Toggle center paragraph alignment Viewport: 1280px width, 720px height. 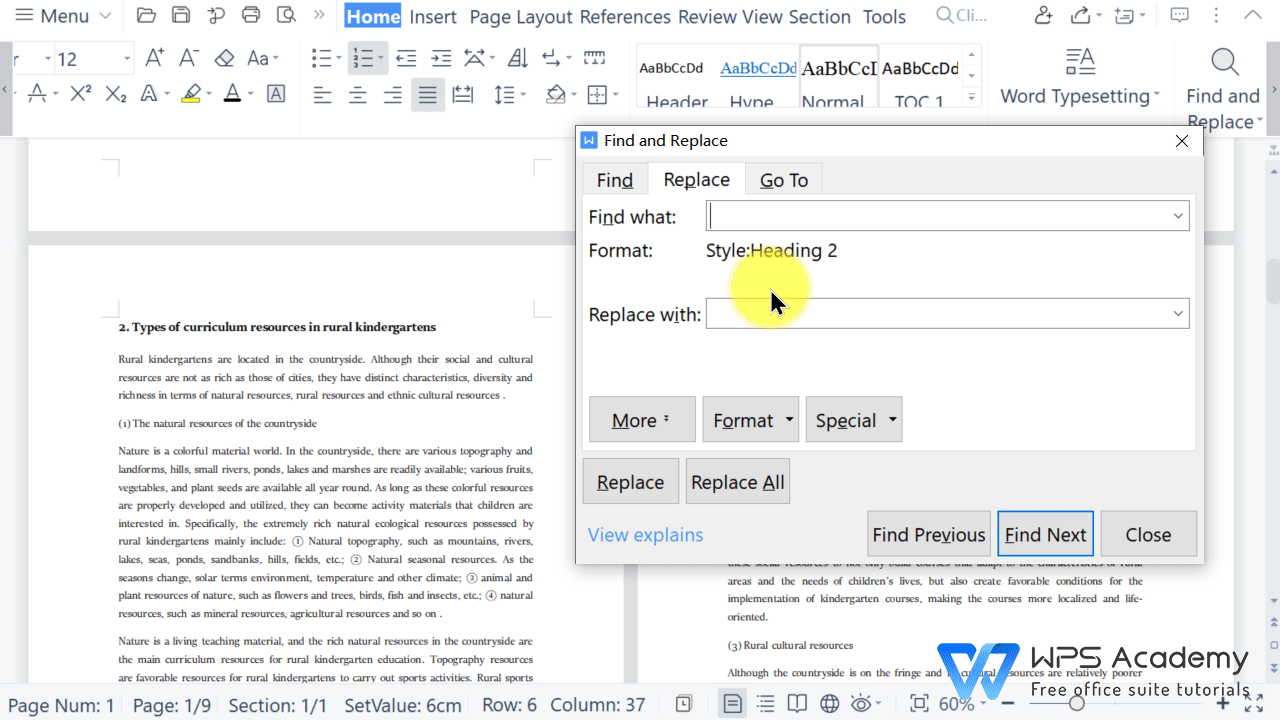coord(357,95)
